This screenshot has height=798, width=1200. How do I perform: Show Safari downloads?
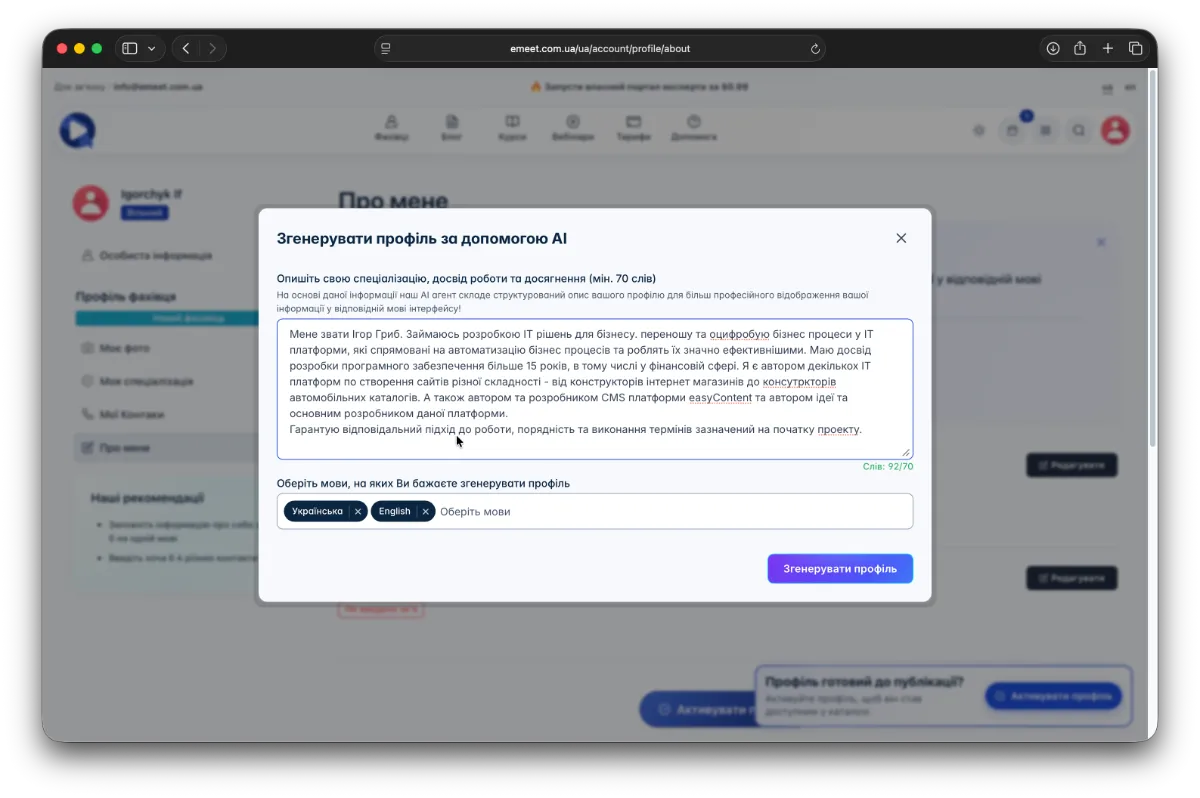1053,48
